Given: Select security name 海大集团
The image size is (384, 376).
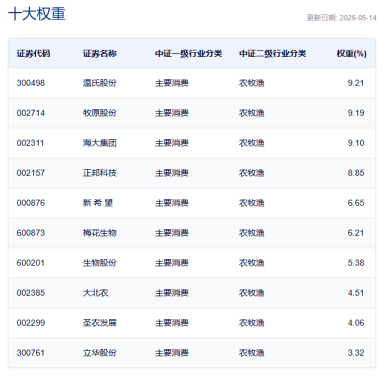Looking at the screenshot, I should (100, 143).
